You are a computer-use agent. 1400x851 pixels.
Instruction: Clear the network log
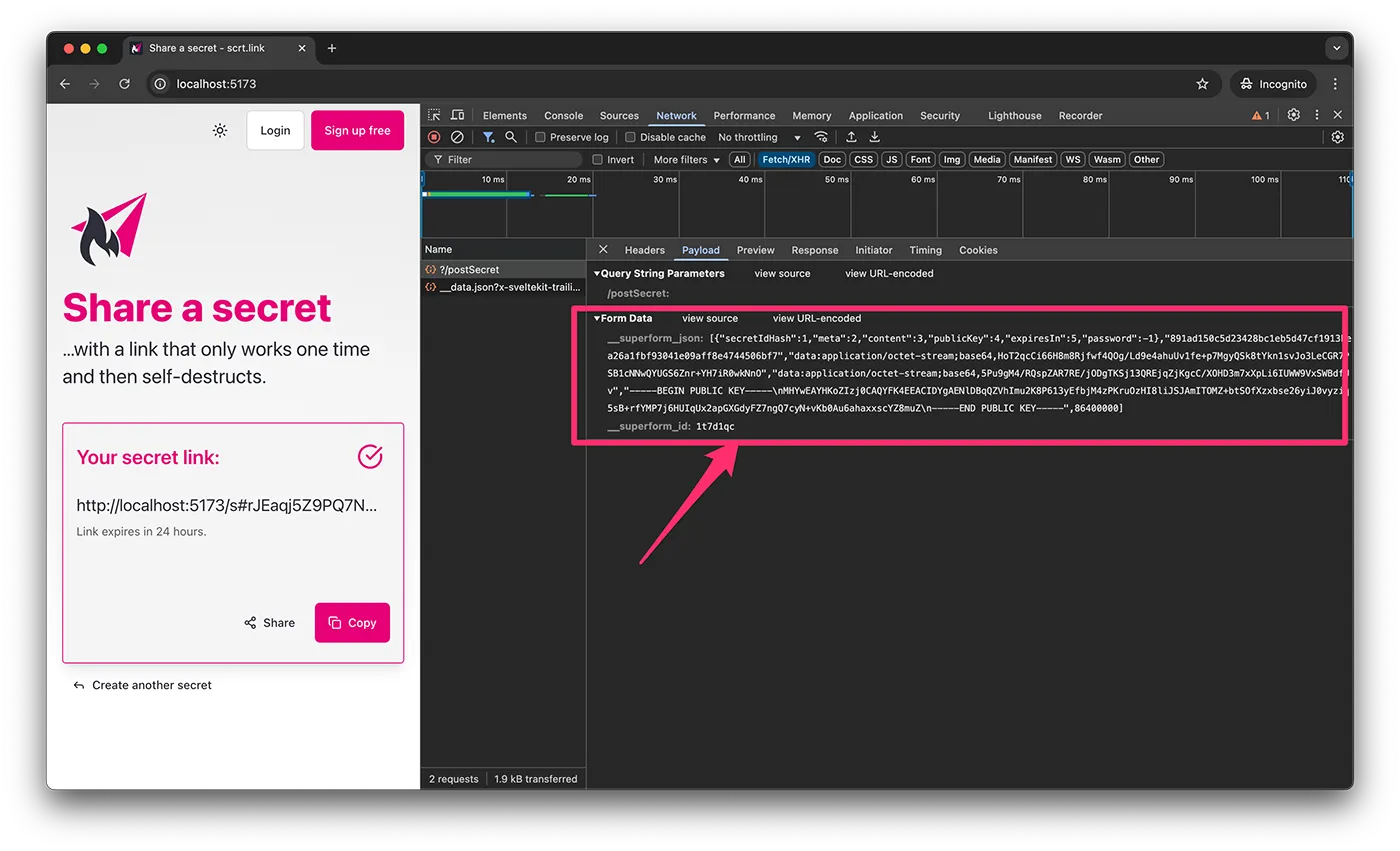pos(457,137)
